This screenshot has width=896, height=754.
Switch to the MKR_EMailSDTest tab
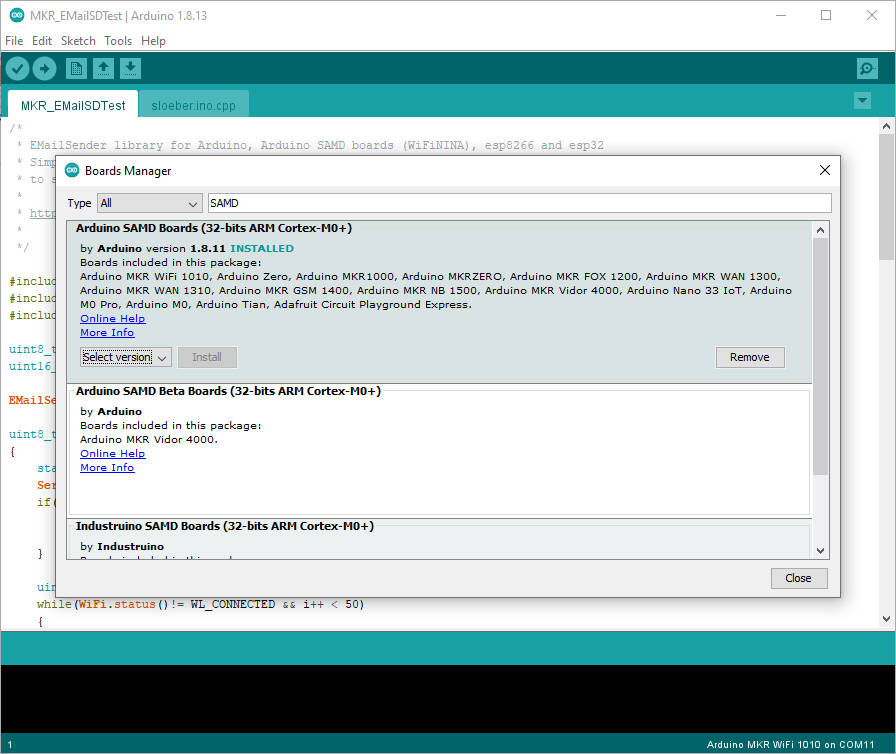tap(73, 105)
